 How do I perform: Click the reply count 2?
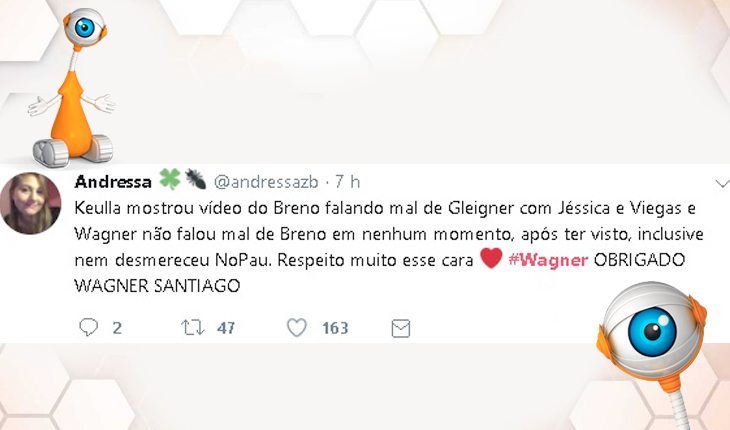(117, 328)
